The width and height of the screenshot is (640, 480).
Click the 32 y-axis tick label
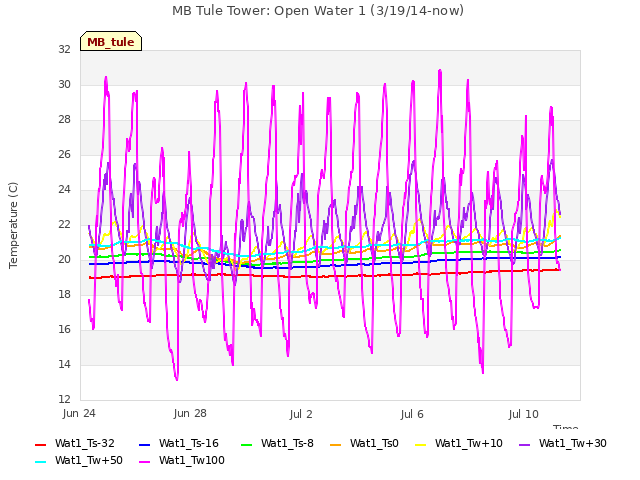click(64, 50)
